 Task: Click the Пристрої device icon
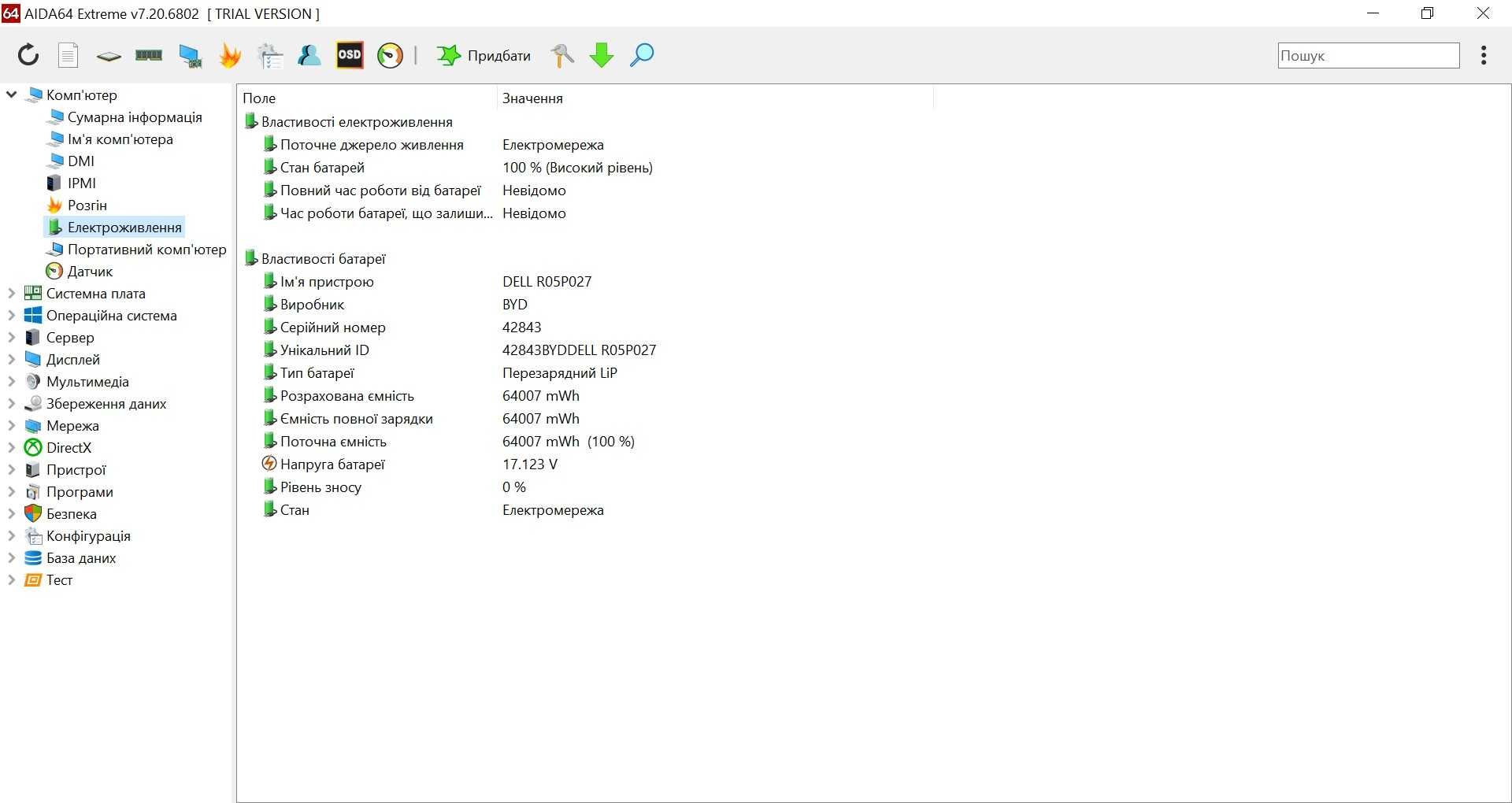point(33,470)
